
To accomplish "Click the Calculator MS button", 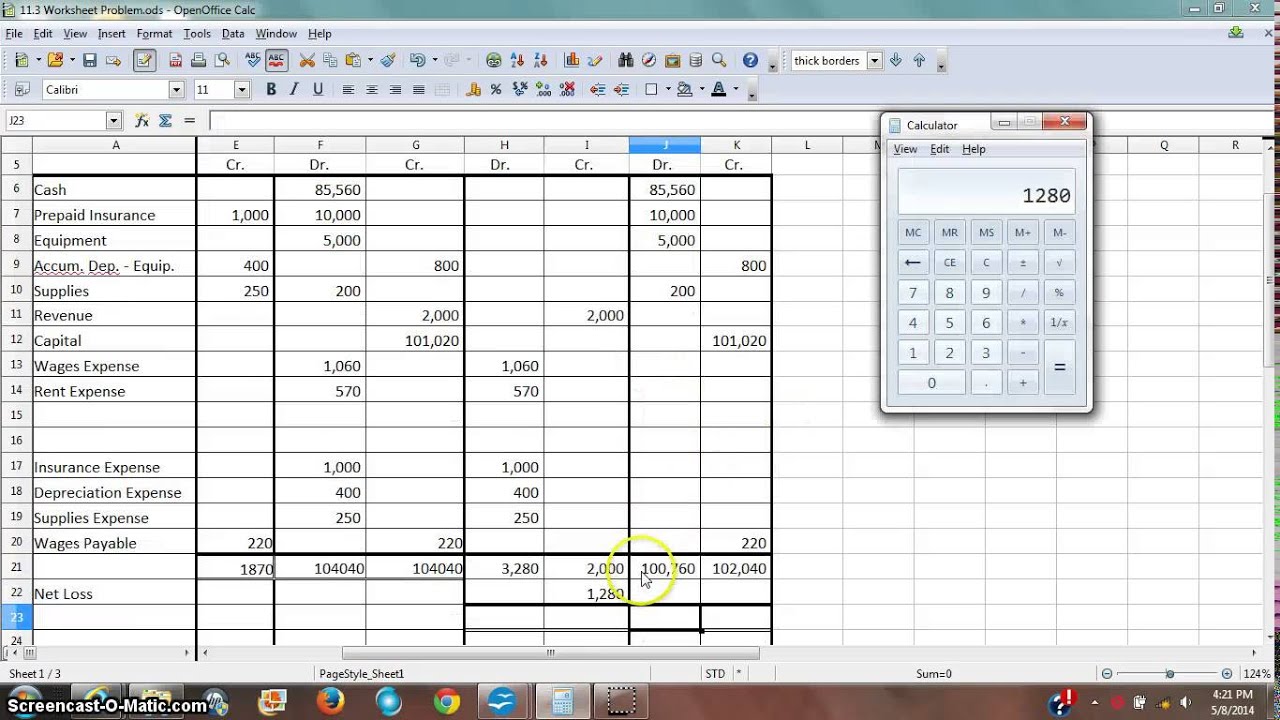I will [x=986, y=233].
